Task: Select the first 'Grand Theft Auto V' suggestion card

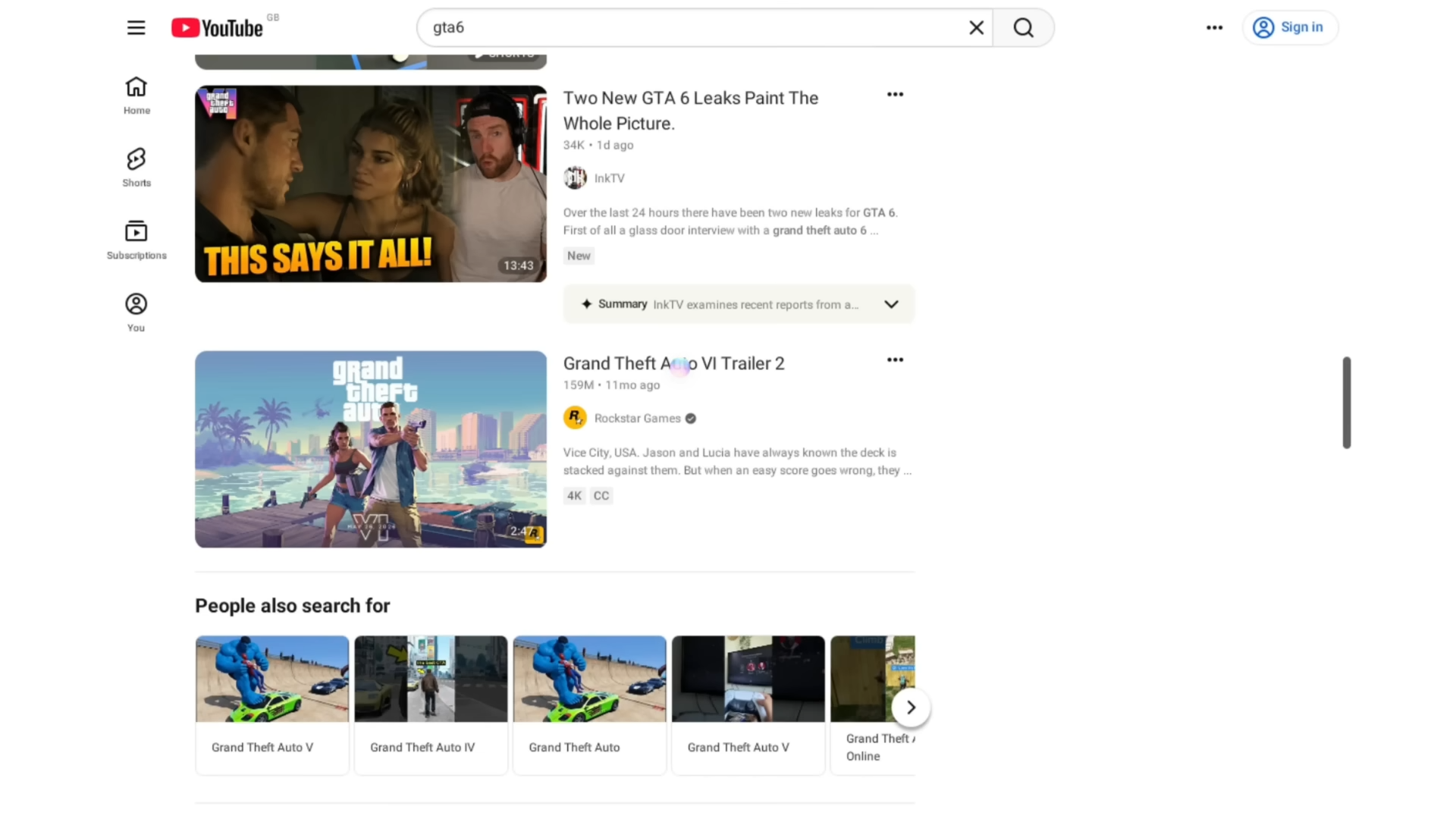Action: coord(272,705)
